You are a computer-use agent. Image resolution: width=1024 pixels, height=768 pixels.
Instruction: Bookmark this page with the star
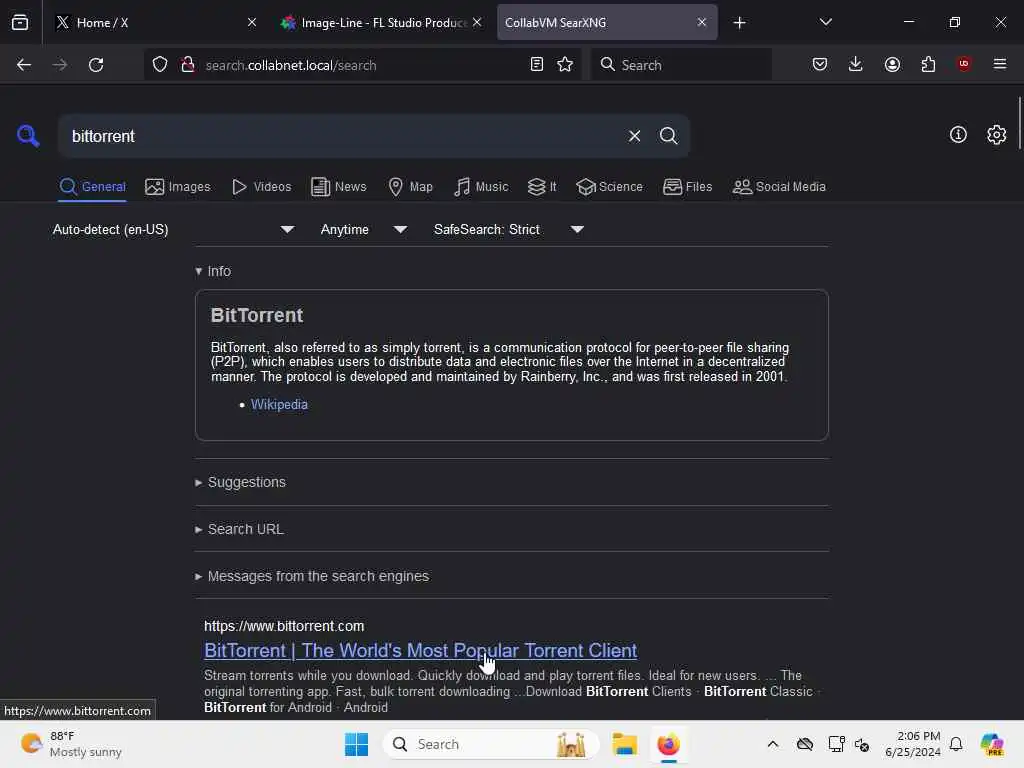565,65
